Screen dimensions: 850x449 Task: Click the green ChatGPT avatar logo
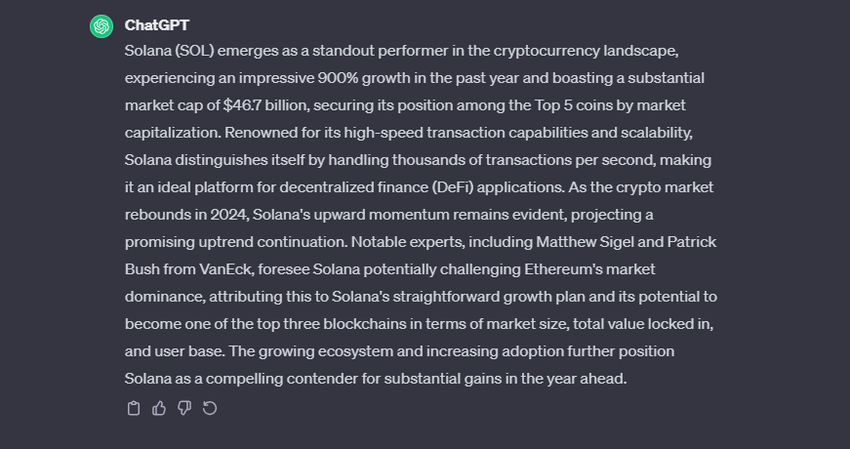point(101,26)
